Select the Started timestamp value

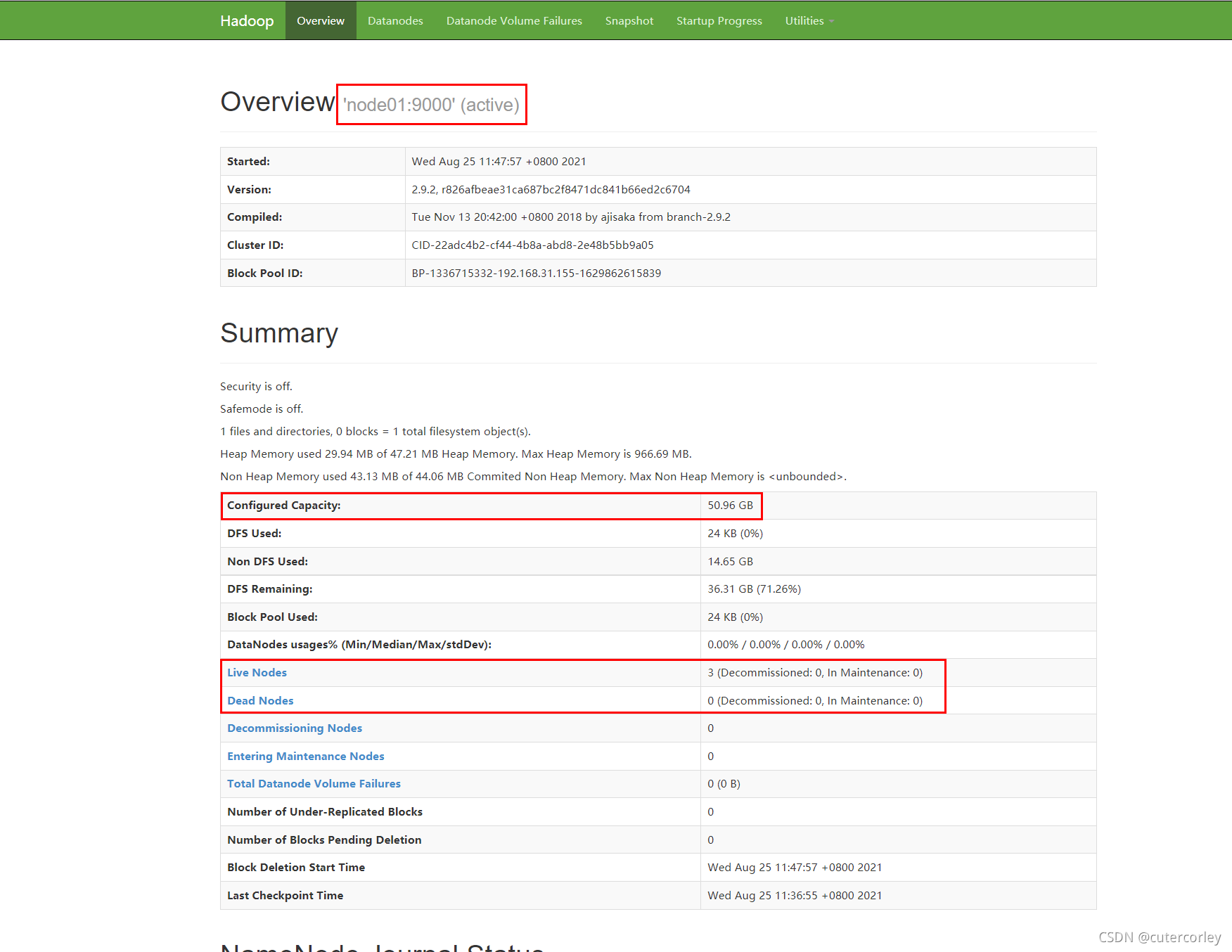(499, 162)
